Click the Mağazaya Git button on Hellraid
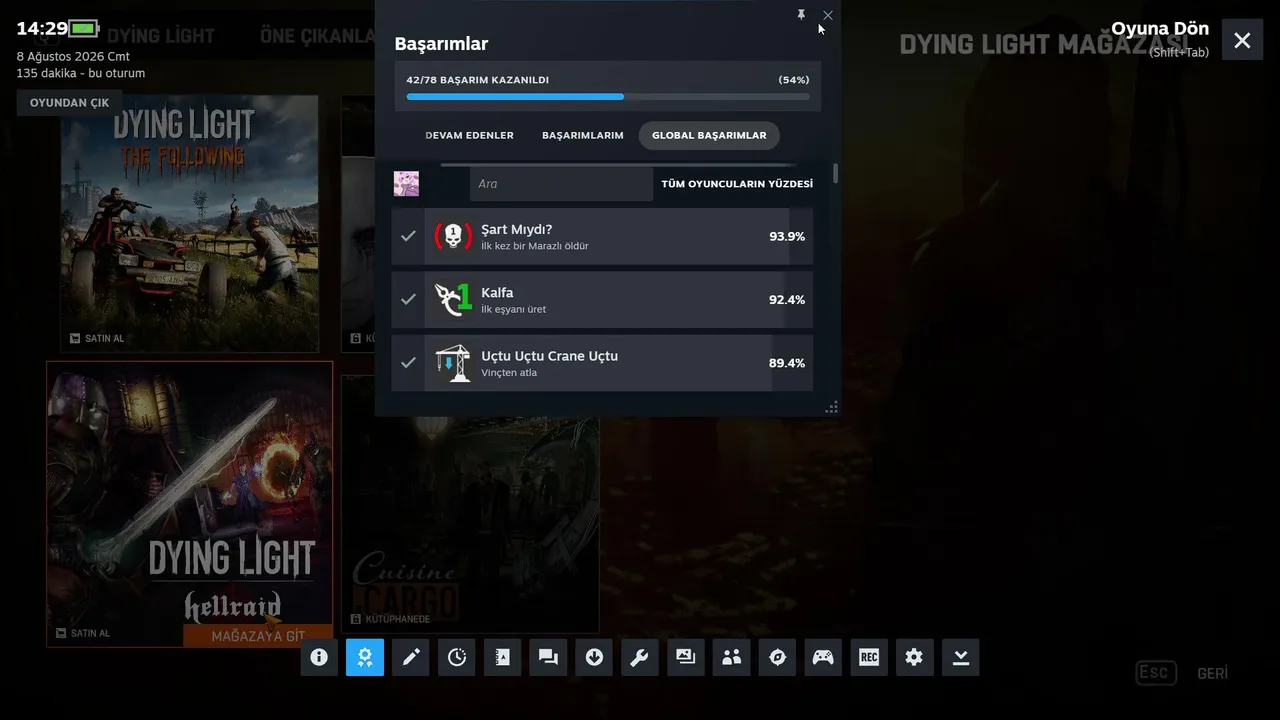The height and width of the screenshot is (720, 1280). coord(258,636)
